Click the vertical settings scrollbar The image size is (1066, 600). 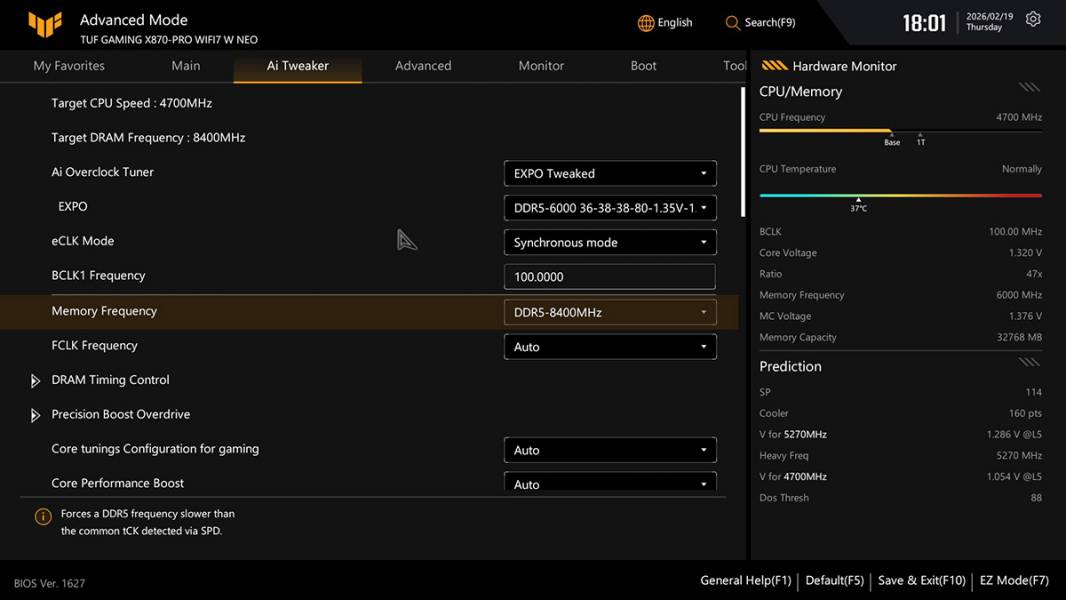[742, 150]
